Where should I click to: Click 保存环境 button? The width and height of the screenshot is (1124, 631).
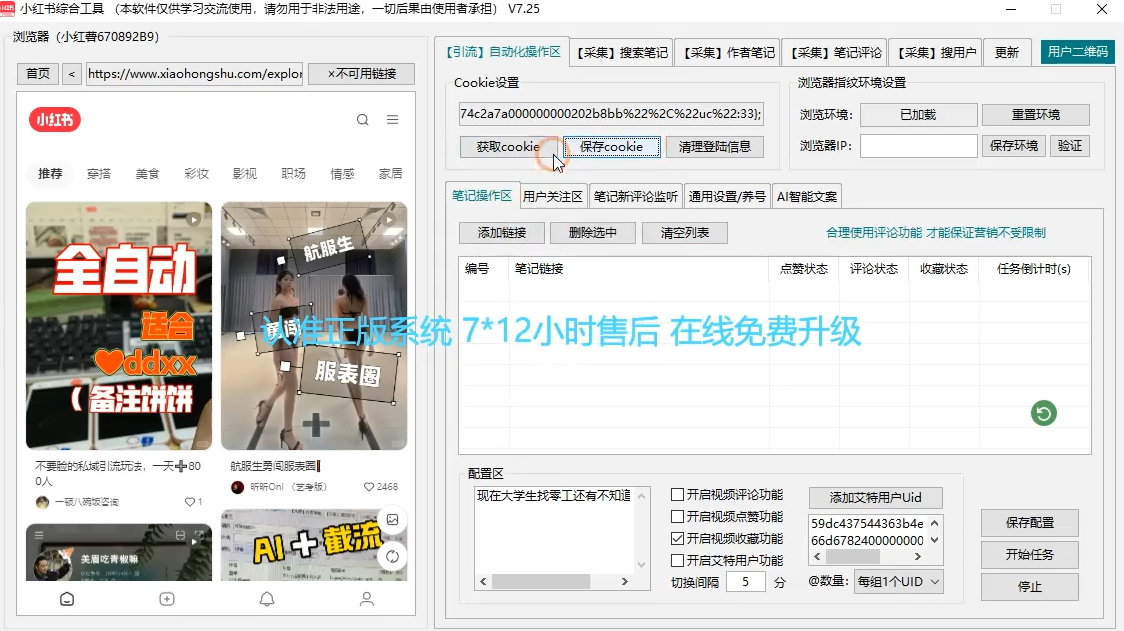1014,146
